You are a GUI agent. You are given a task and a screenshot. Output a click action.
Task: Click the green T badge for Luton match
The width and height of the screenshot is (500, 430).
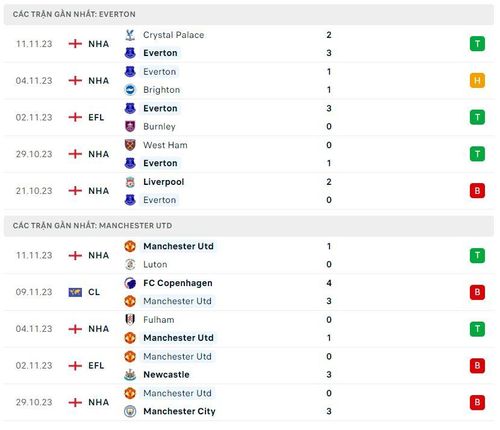point(477,255)
